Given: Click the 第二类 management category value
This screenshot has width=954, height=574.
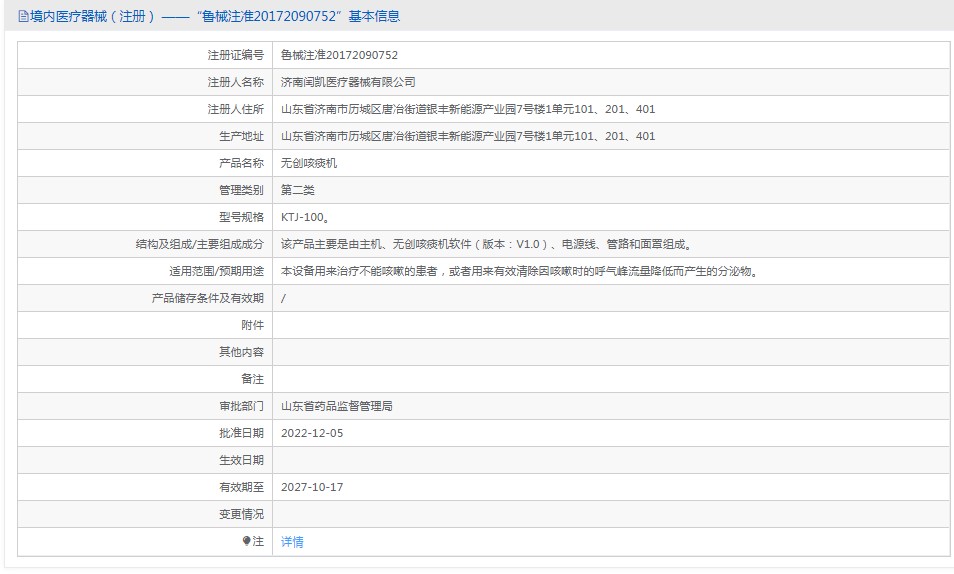Looking at the screenshot, I should click(298, 191).
